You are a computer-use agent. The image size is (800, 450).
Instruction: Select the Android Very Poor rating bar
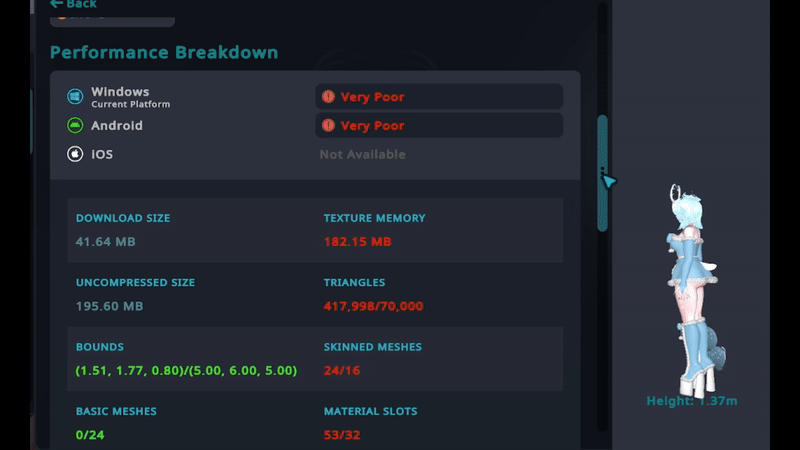click(x=438, y=126)
